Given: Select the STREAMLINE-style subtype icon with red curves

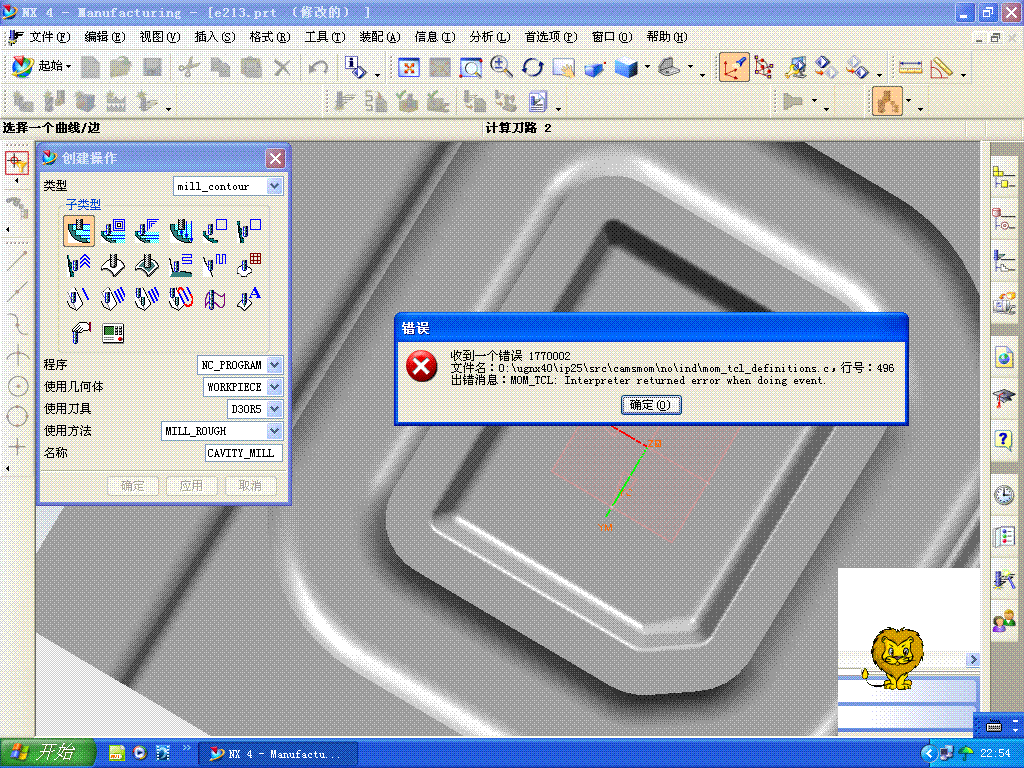Looking at the screenshot, I should click(181, 298).
